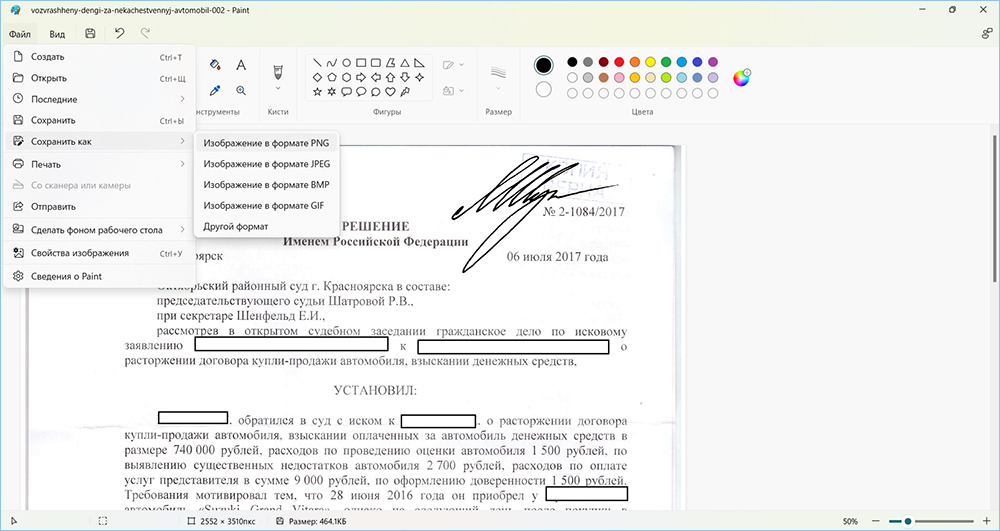Select the Heart shape
The width and height of the screenshot is (1000, 531).
[390, 92]
